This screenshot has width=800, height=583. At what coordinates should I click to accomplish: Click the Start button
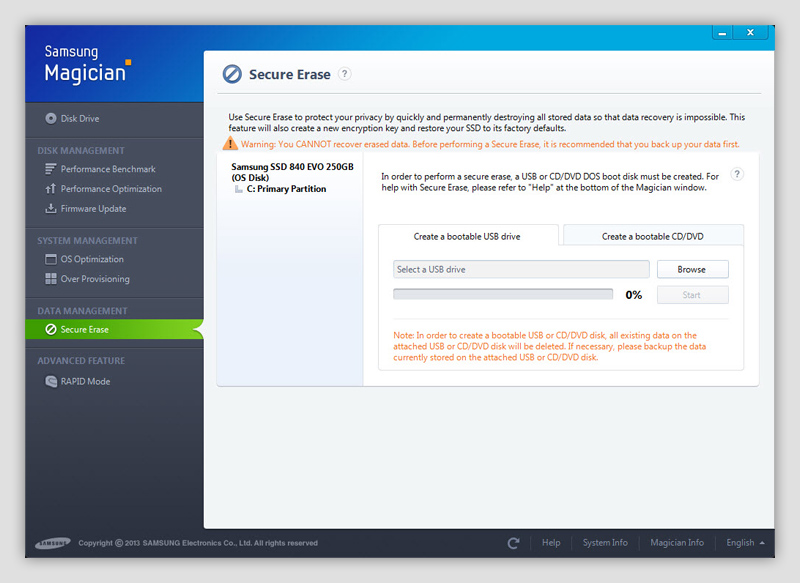point(692,295)
